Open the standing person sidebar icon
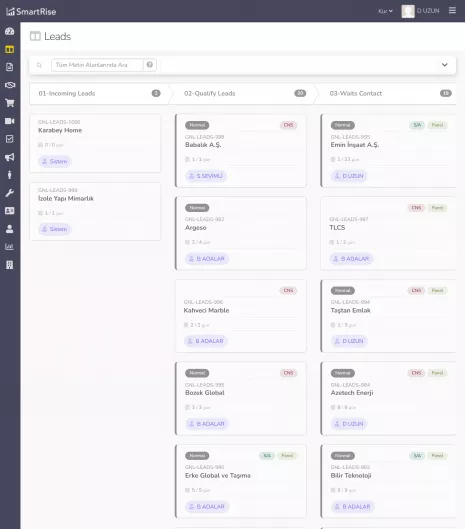 (10, 175)
